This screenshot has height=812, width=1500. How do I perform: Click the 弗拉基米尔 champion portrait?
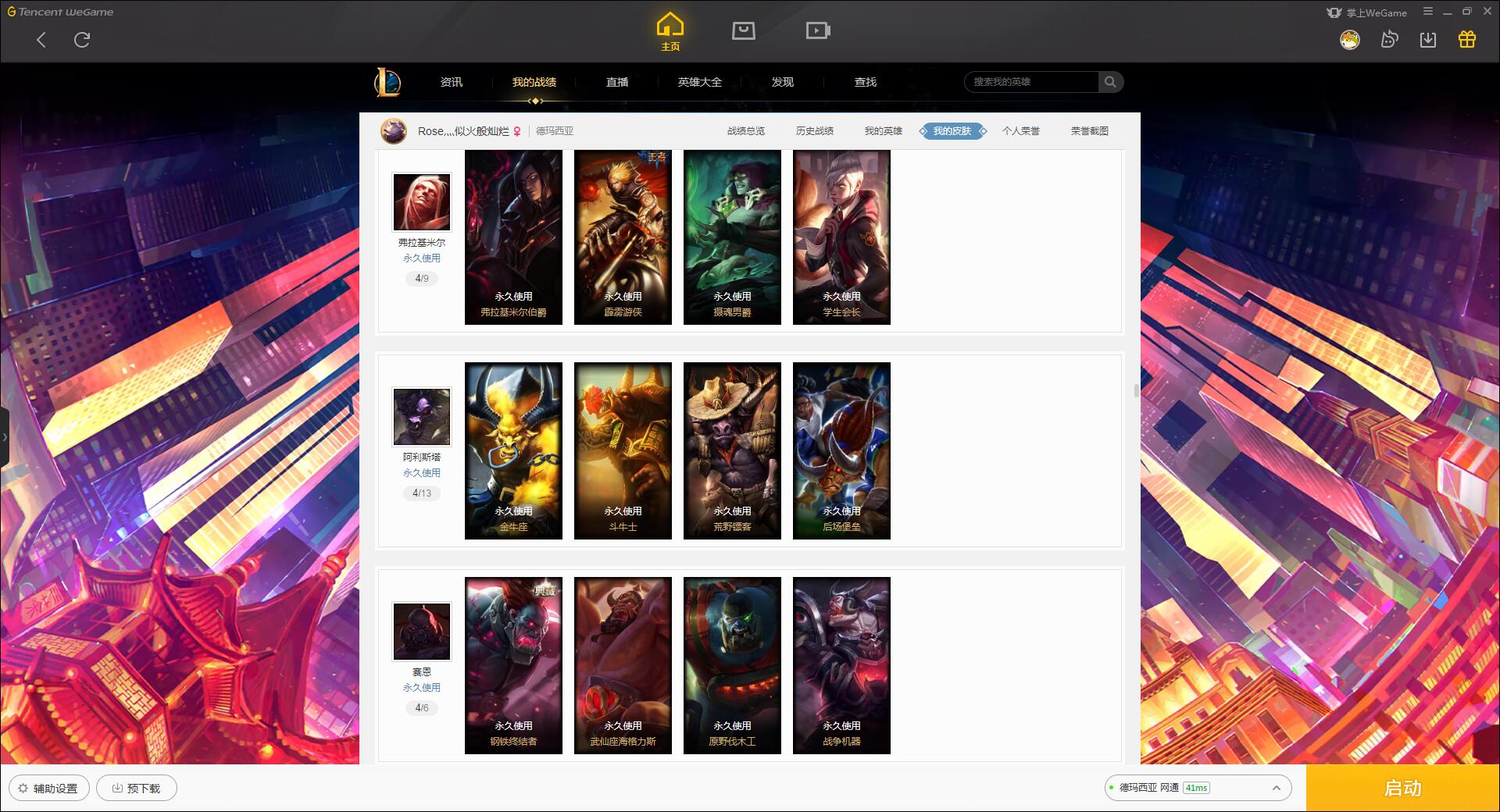point(422,202)
